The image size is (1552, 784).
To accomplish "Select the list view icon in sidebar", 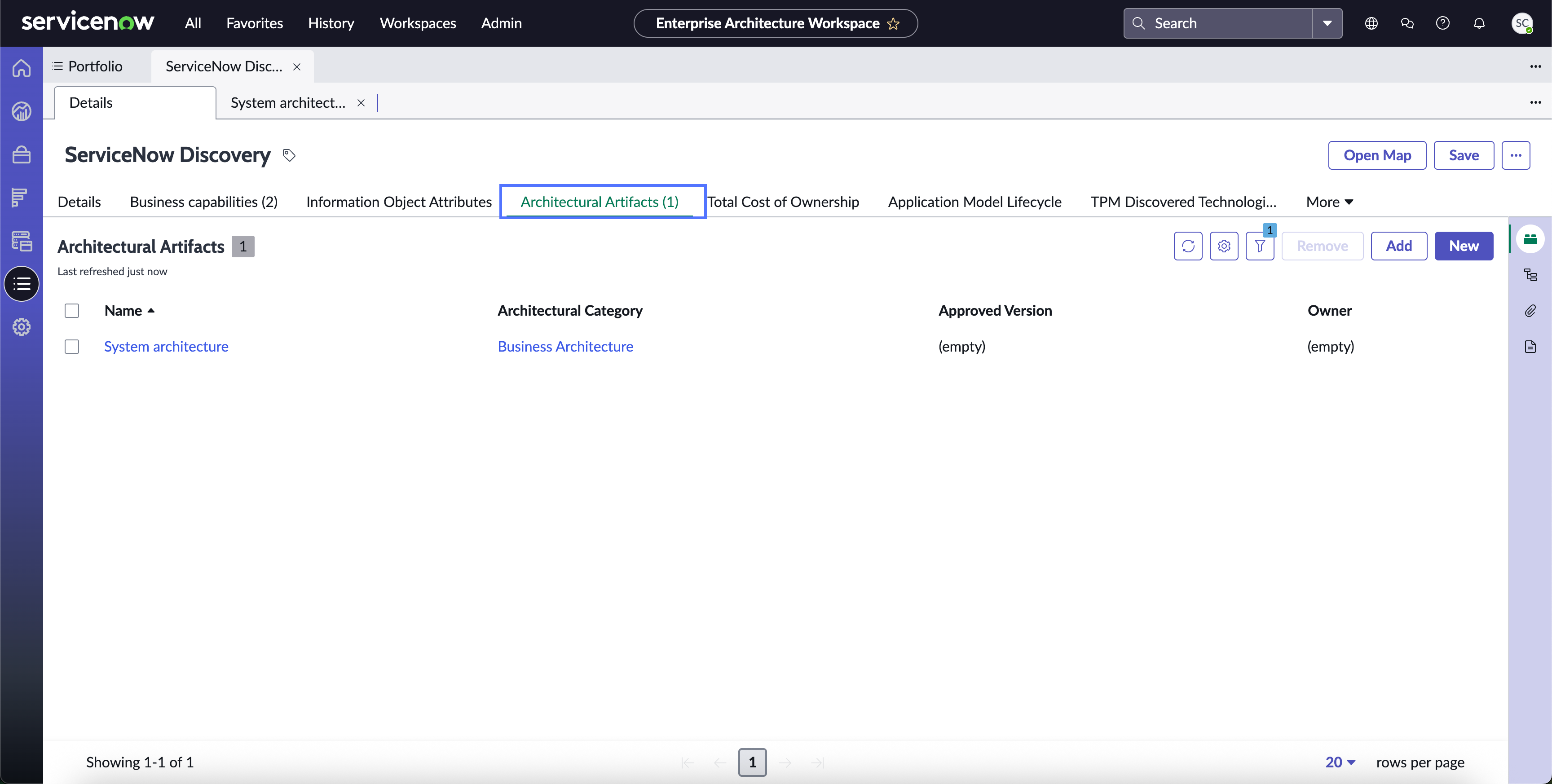I will pyautogui.click(x=22, y=284).
